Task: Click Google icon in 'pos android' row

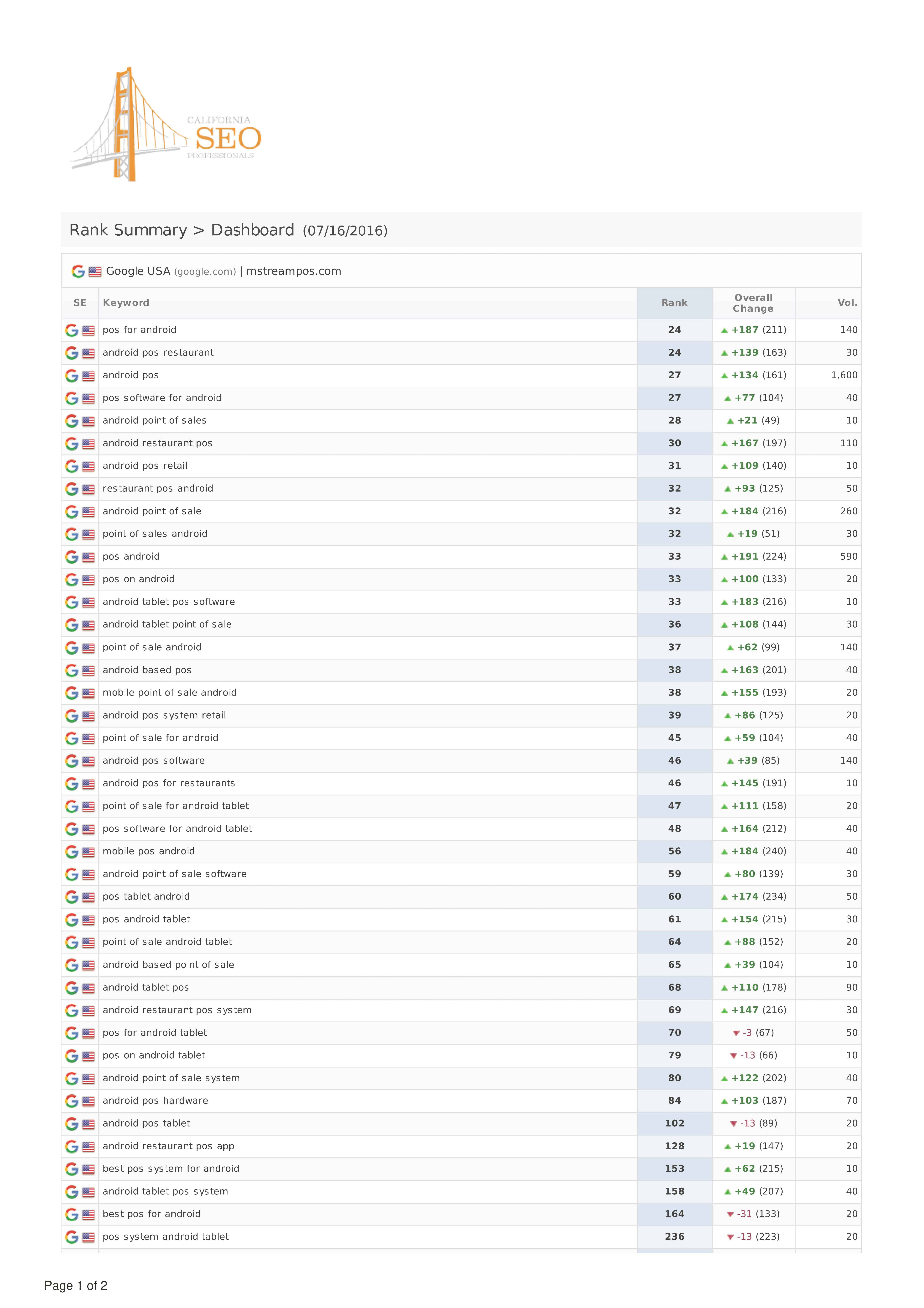Action: click(72, 557)
